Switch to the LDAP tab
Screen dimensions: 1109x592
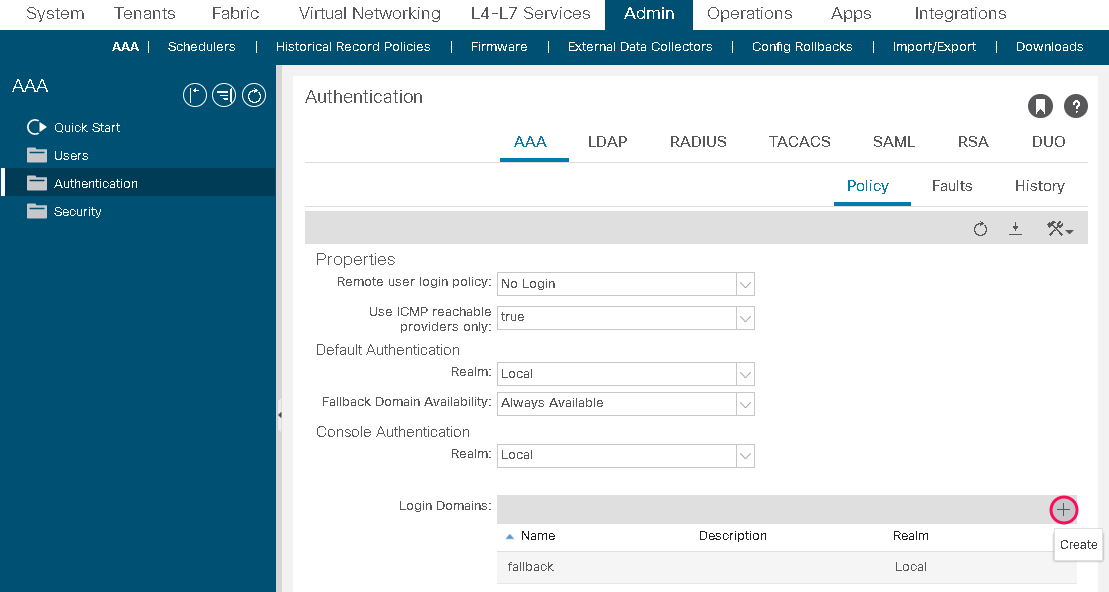pos(608,142)
